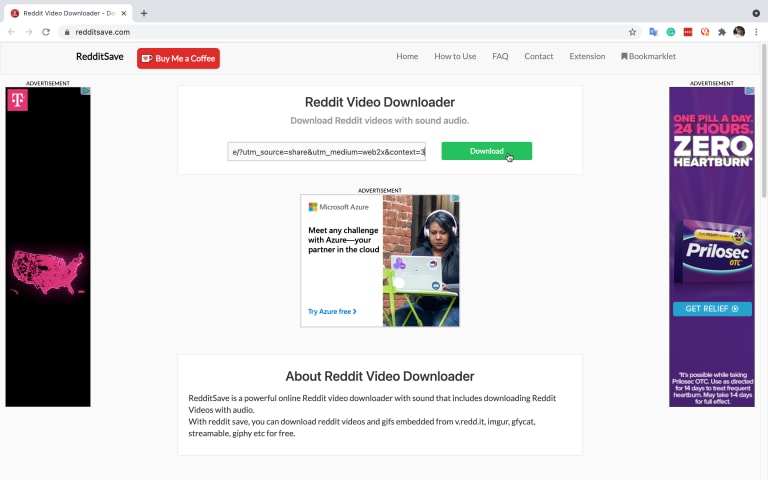Image resolution: width=768 pixels, height=480 pixels.
Task: Select the Reddit Video Downloader tab
Action: click(x=69, y=13)
